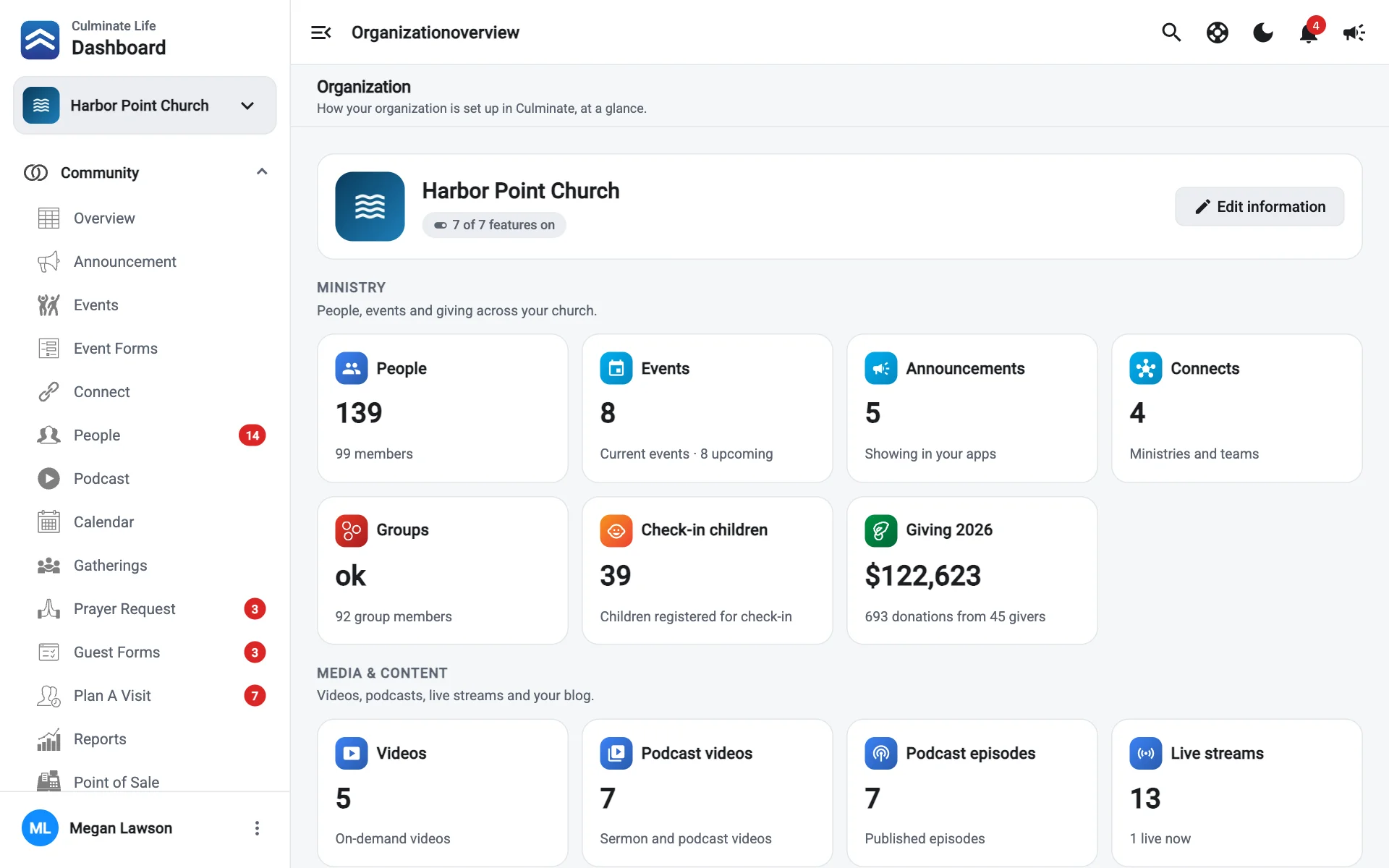Click the Calendar icon in sidebar
The height and width of the screenshot is (868, 1389).
[48, 522]
